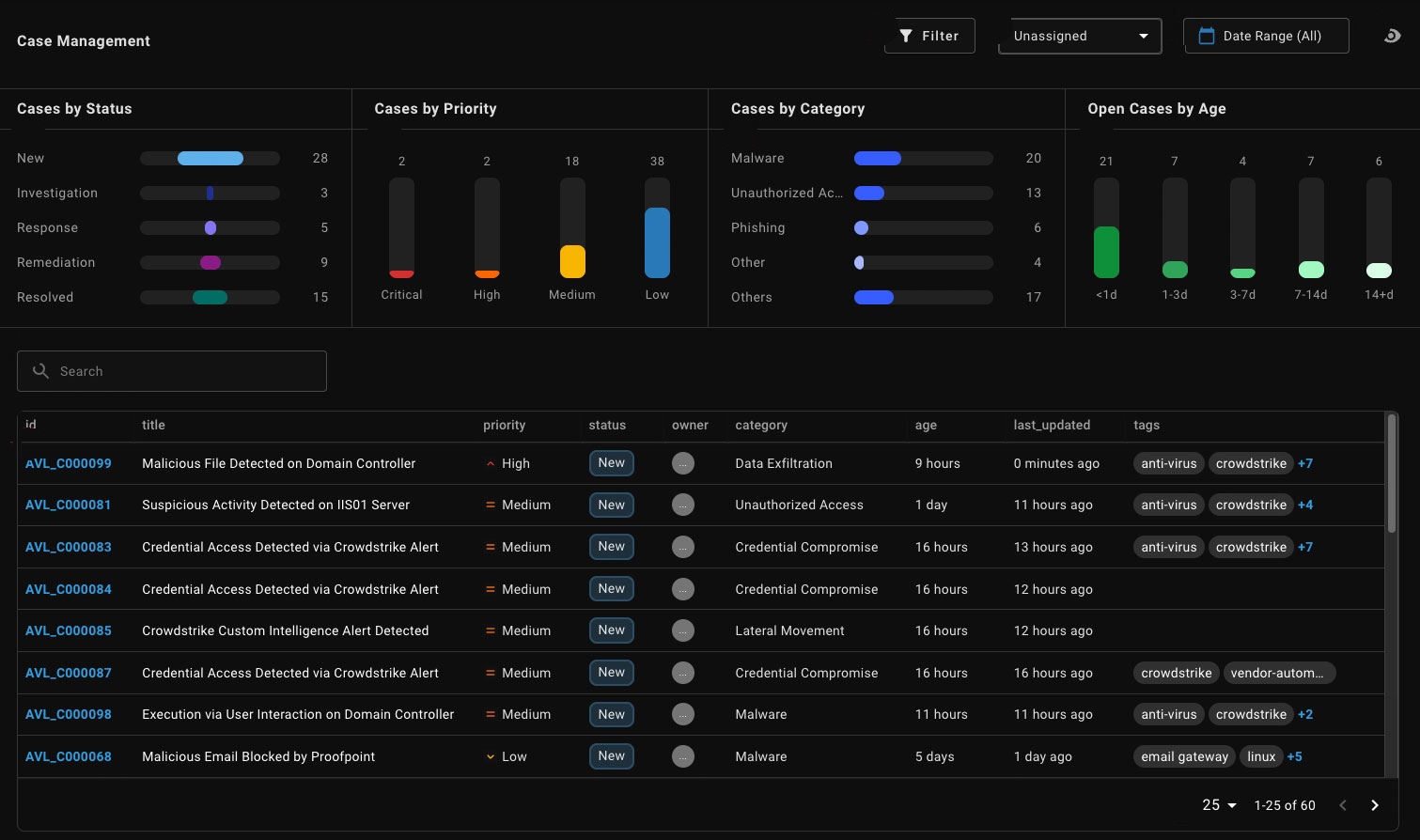Click owner avatar for case AVL_C000068

point(683,756)
